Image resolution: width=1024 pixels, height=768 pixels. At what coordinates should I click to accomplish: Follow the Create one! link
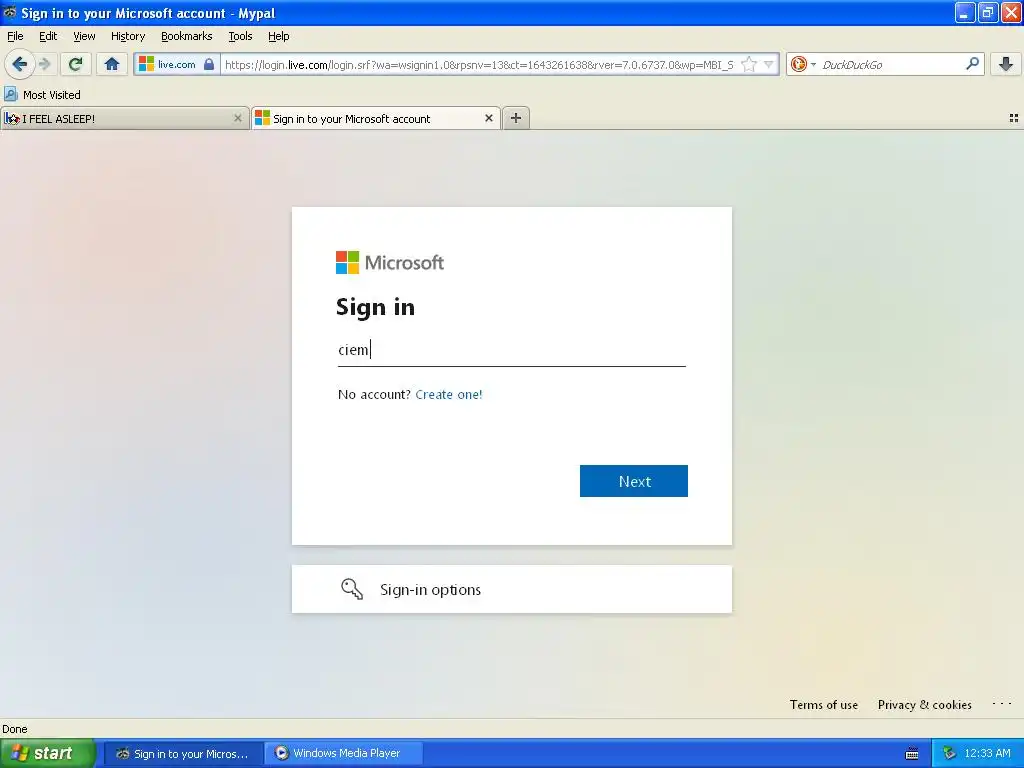(x=449, y=394)
